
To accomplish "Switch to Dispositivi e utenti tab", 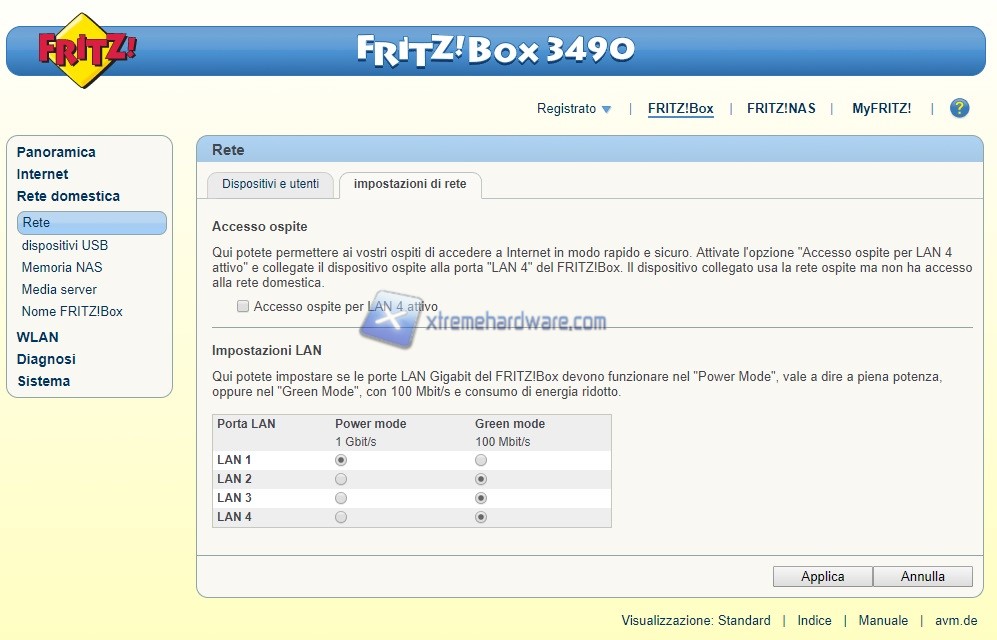I will [270, 184].
